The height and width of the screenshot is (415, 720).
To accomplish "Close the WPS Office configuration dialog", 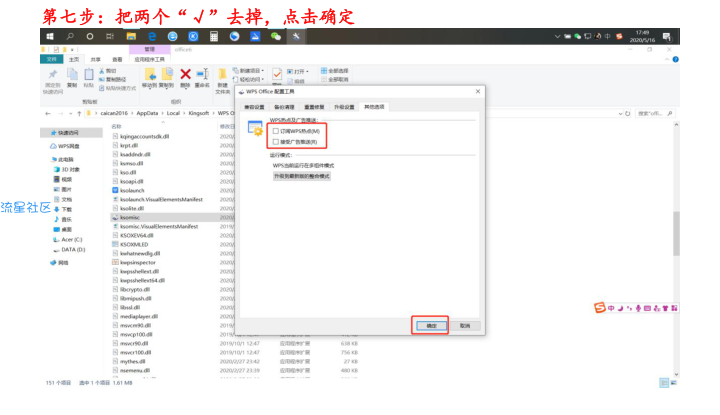I will click(478, 91).
